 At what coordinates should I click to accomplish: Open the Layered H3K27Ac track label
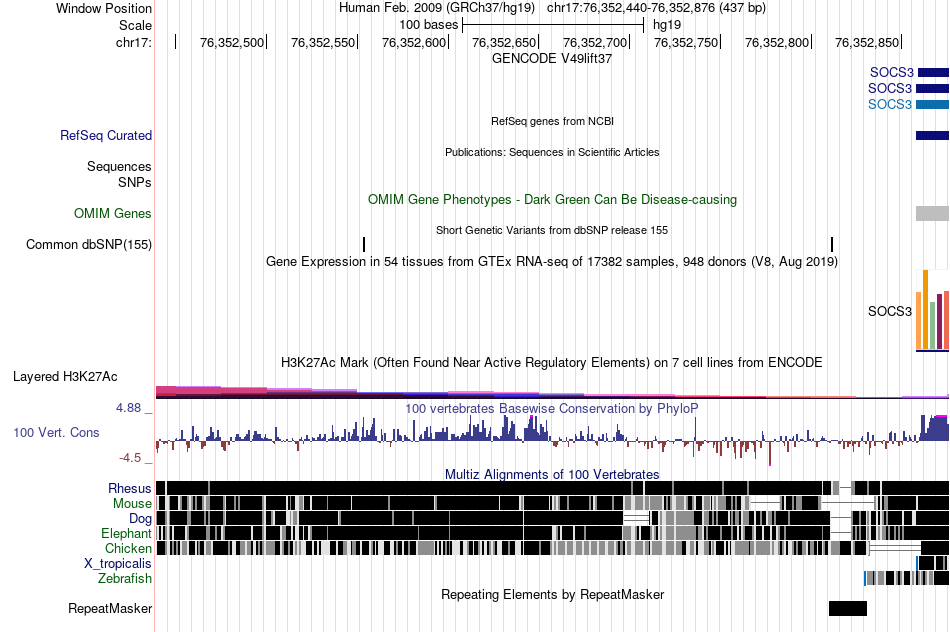65,376
